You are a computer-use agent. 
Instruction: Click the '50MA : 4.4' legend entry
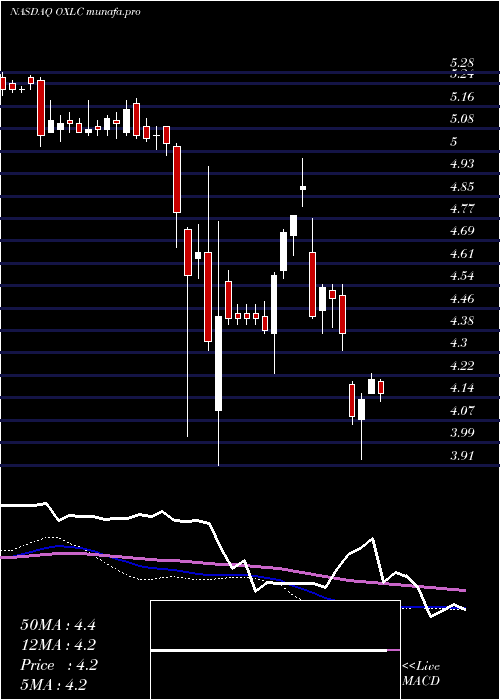point(58,625)
